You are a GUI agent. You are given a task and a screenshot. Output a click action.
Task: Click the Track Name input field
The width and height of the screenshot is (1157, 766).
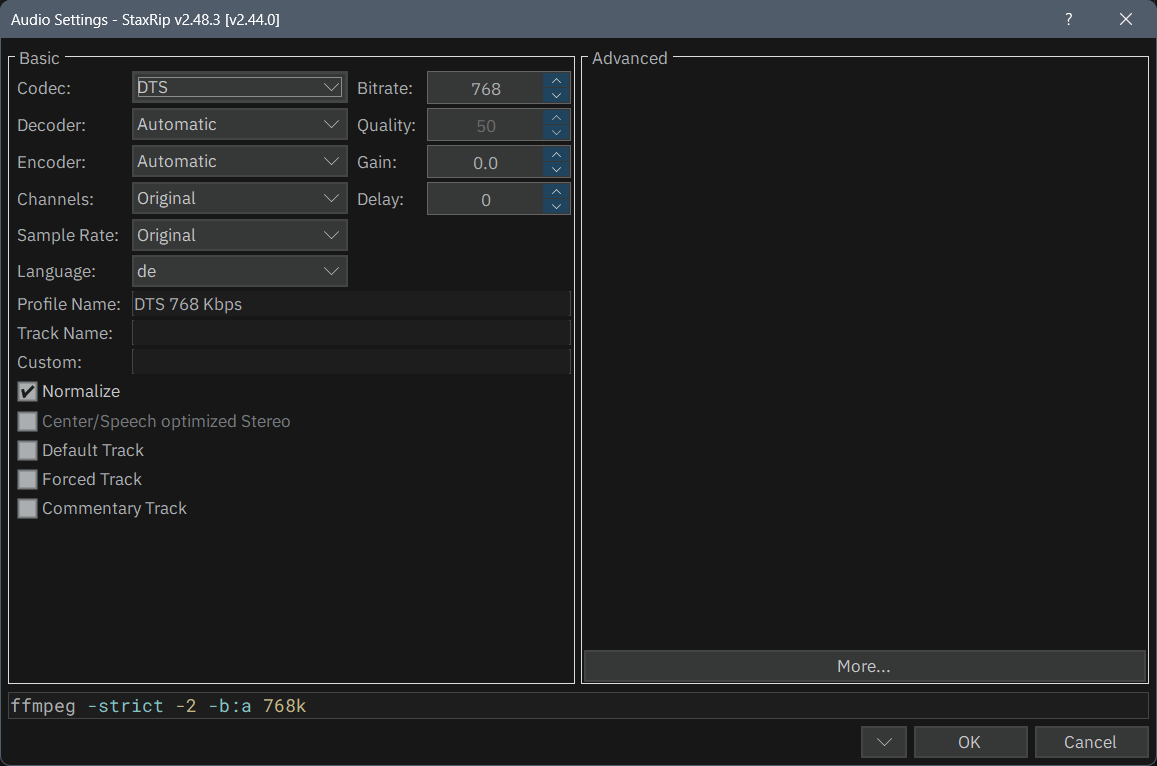coord(351,333)
